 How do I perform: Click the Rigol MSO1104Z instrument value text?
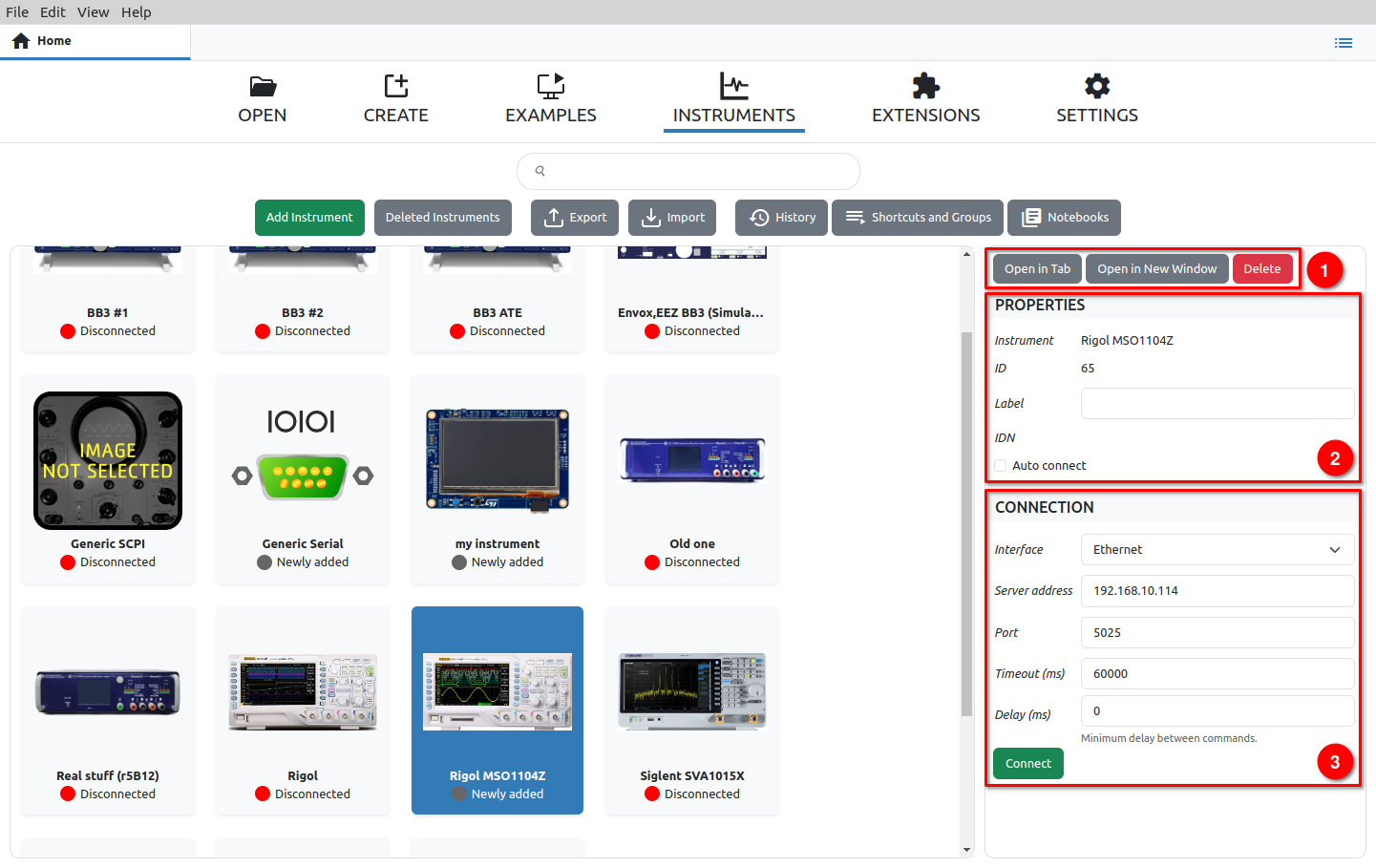click(1127, 341)
